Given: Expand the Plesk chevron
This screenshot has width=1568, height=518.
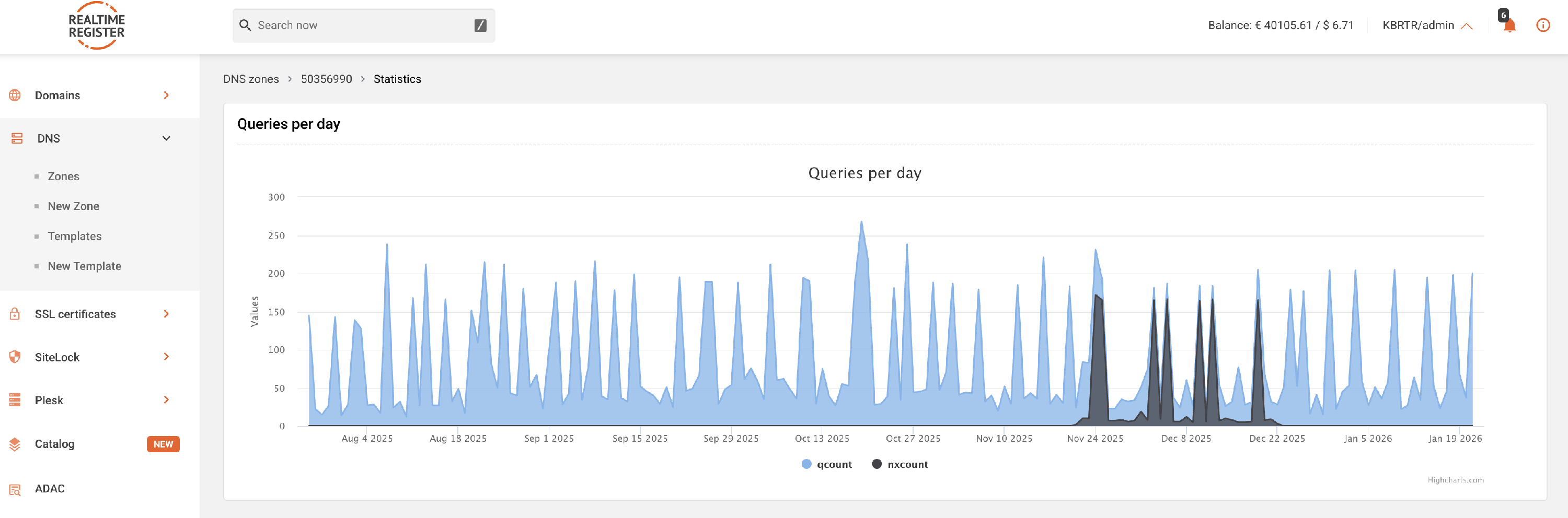Looking at the screenshot, I should [x=166, y=400].
